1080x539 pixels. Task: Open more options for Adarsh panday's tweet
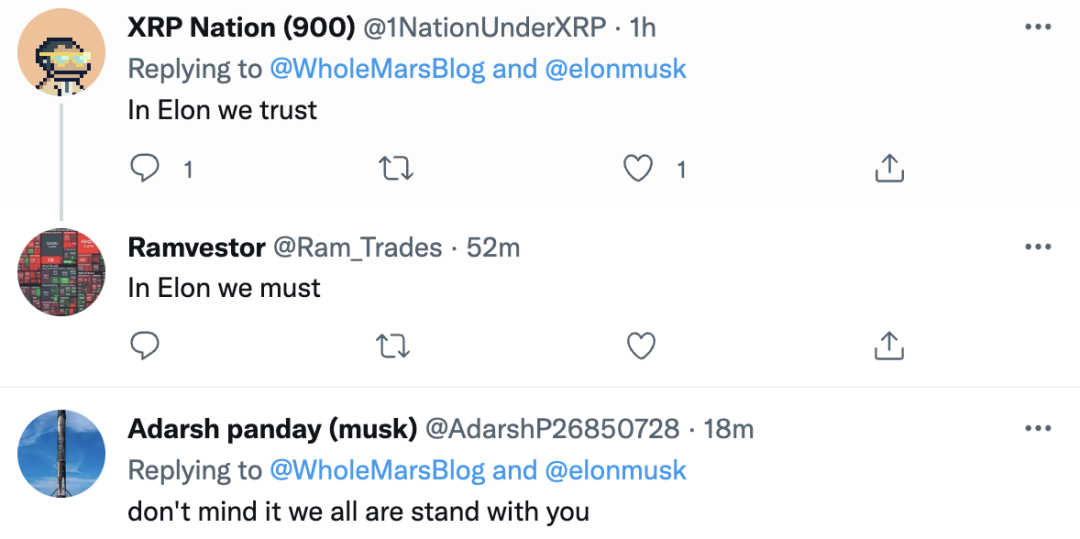tap(1039, 429)
